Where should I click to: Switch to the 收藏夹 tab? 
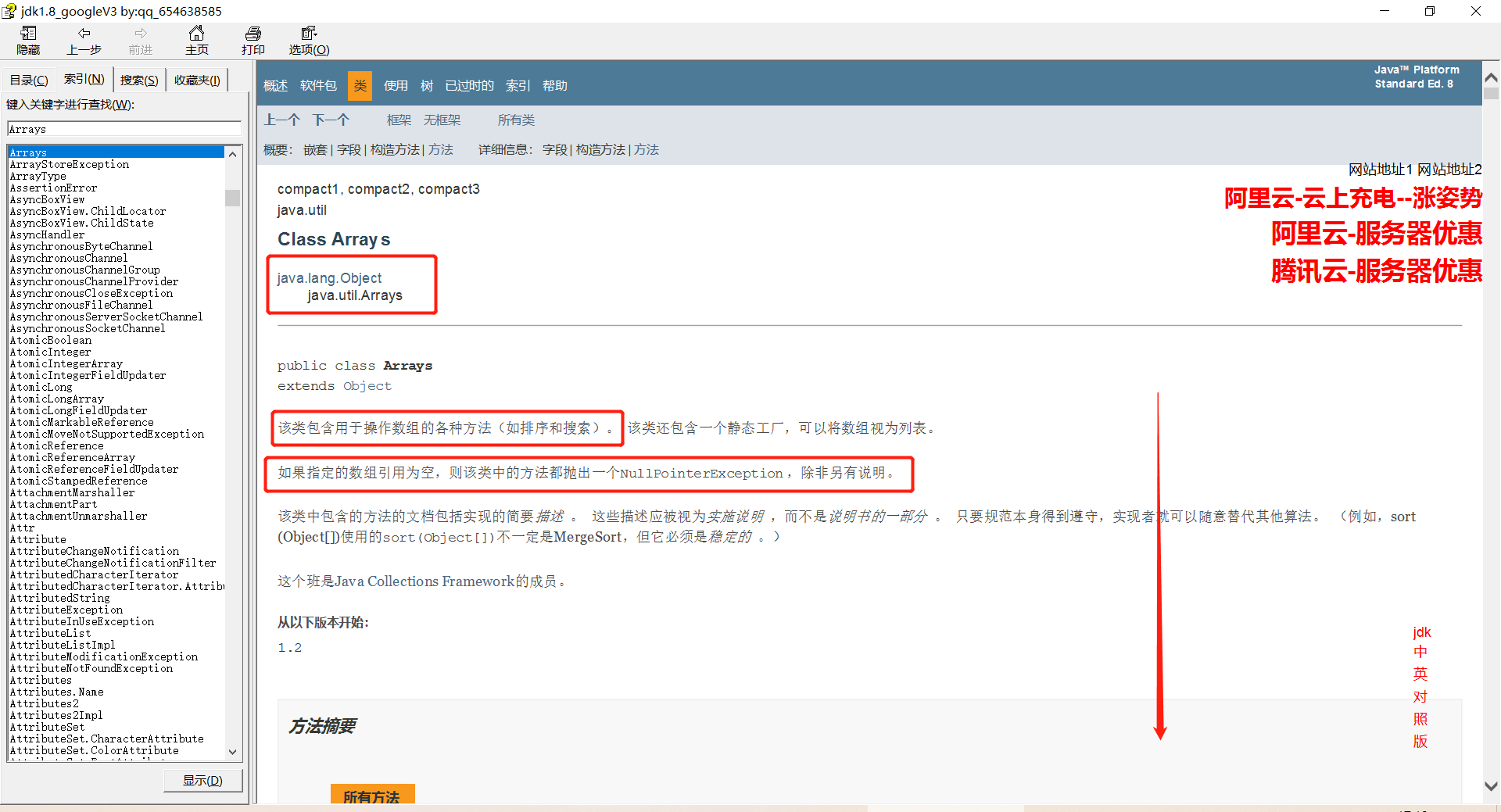(x=197, y=80)
